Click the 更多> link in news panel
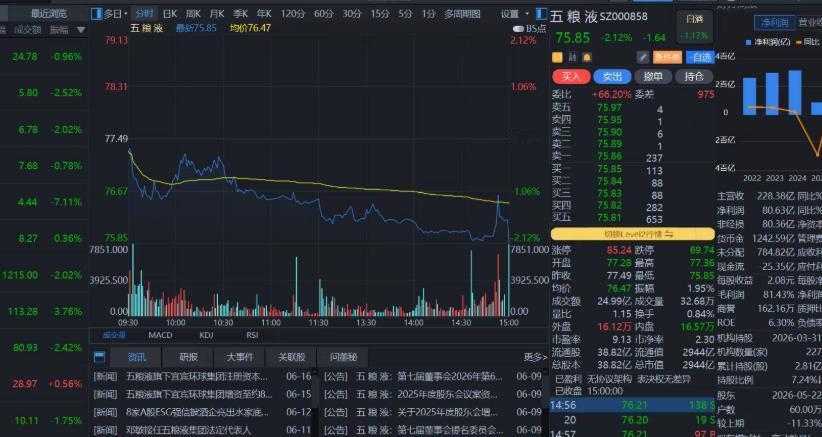The image size is (822, 437). (535, 357)
